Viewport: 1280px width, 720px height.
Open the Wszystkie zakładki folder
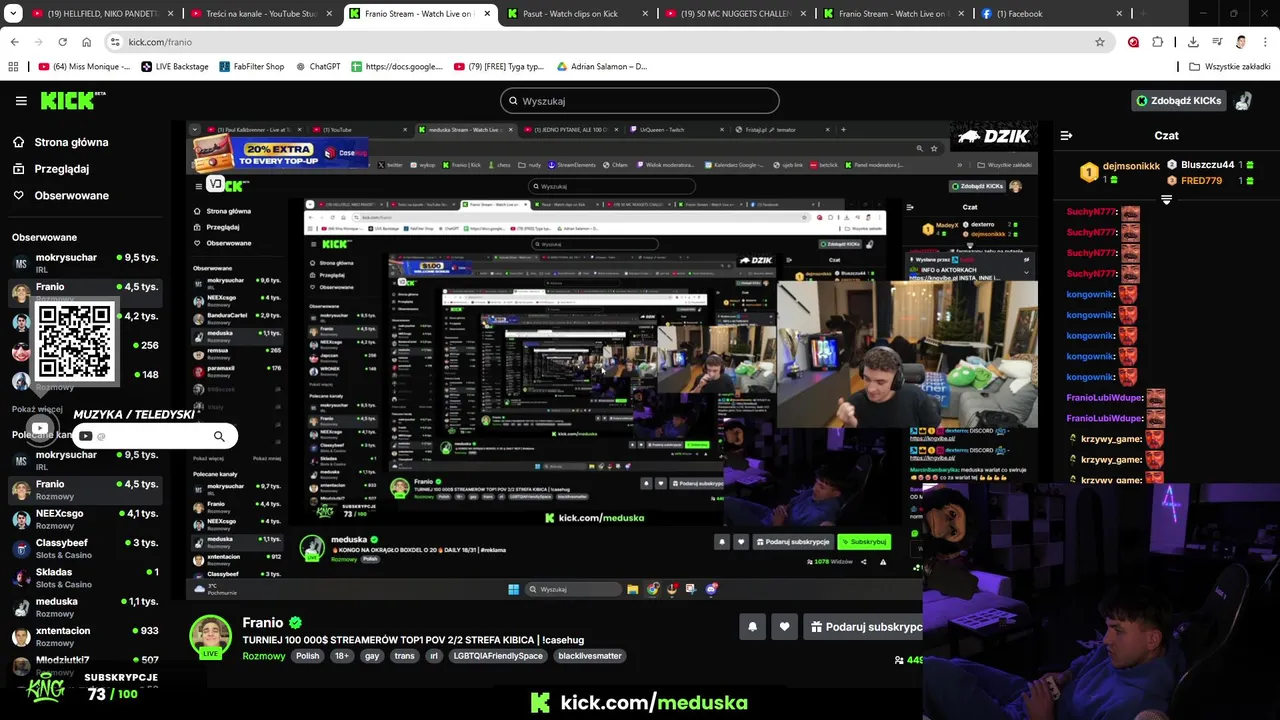1230,67
